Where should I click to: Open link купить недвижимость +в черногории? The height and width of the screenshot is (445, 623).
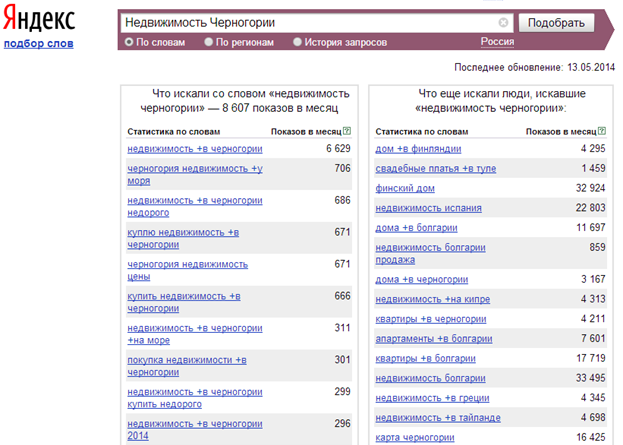coord(184,302)
